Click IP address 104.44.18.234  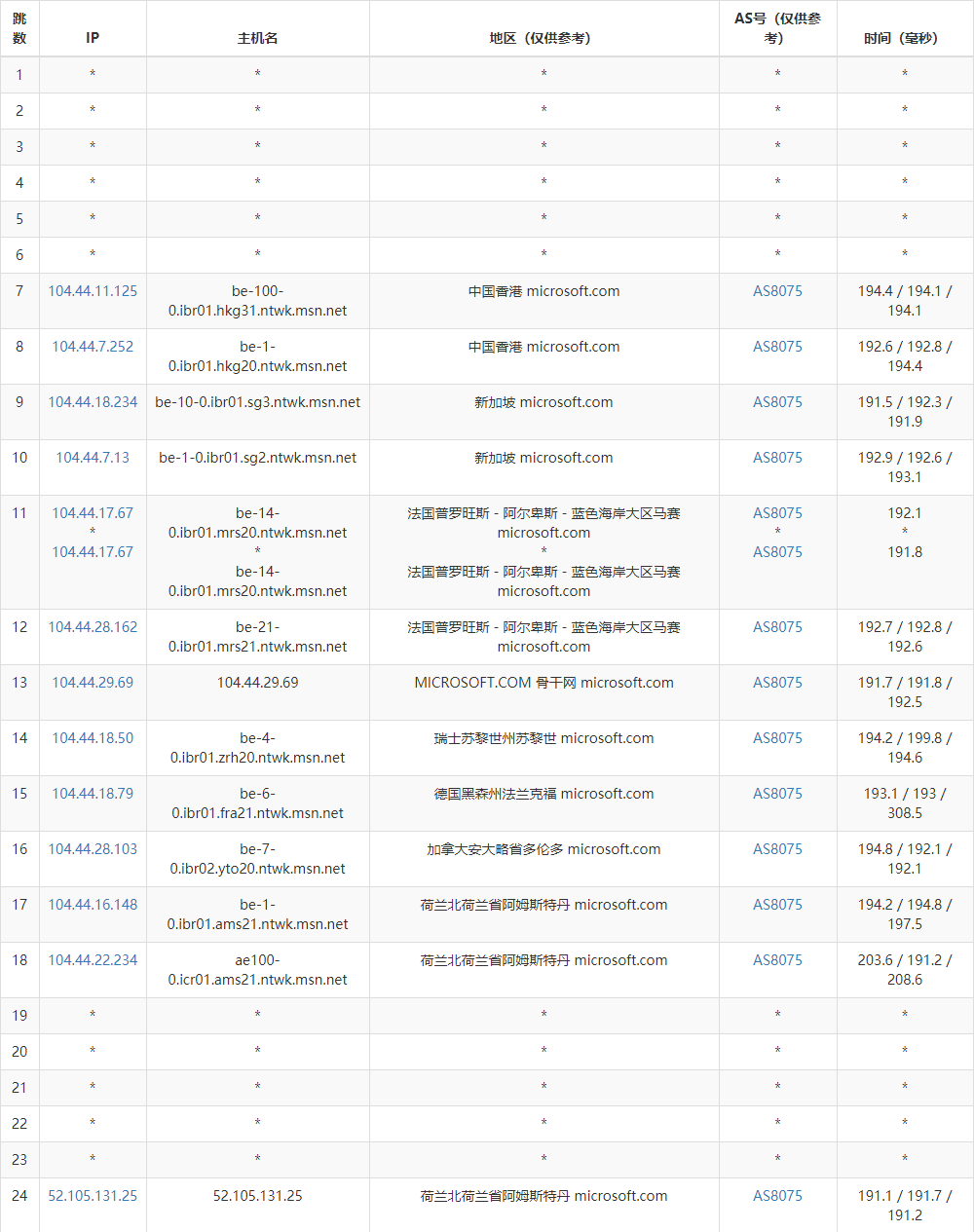click(93, 402)
